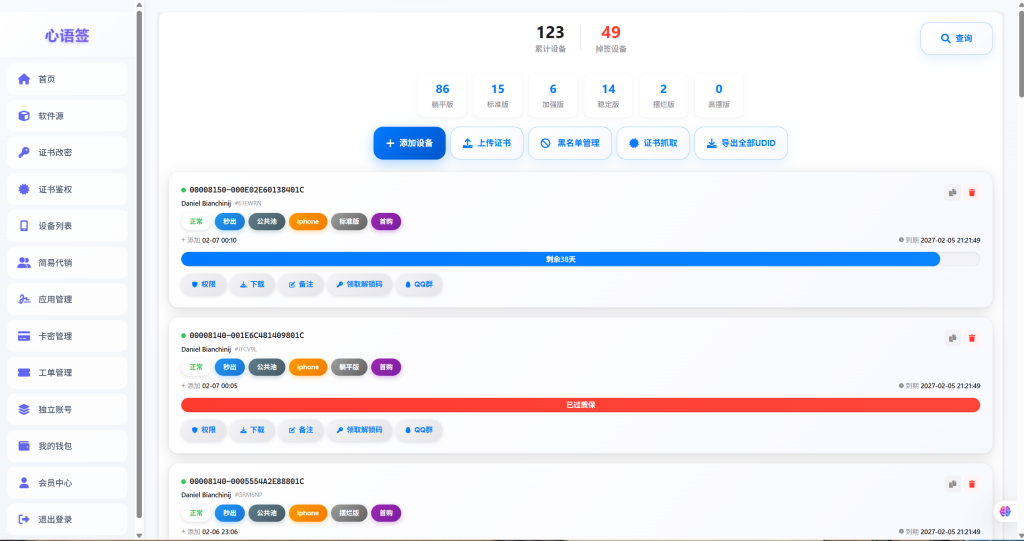Click the phone icon for 设备列表
The height and width of the screenshot is (541, 1024).
tap(24, 225)
